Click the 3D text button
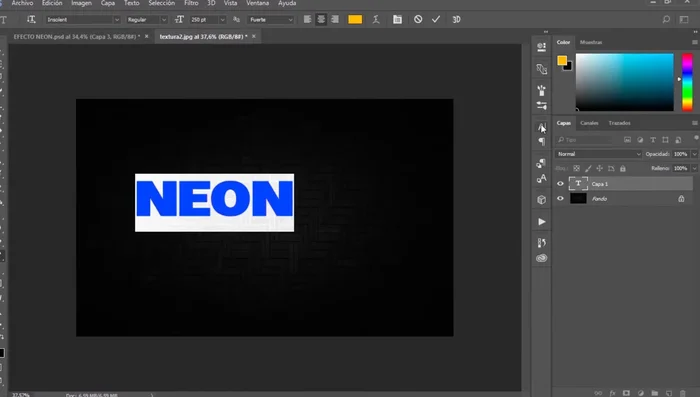Screen dimensions: 700x397 coord(456,20)
